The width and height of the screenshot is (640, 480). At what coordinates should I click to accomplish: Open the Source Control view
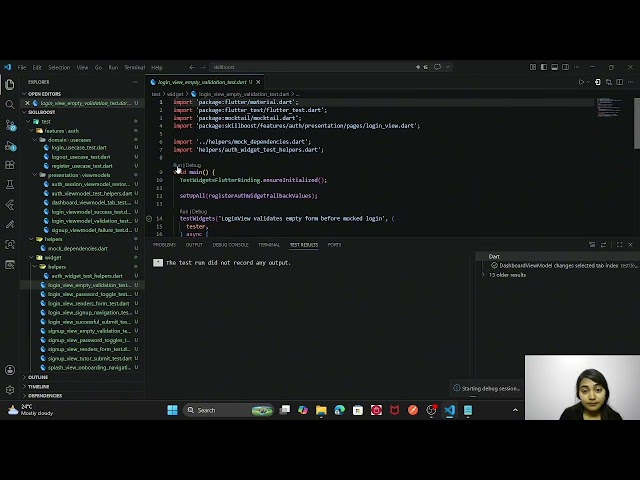[10, 125]
